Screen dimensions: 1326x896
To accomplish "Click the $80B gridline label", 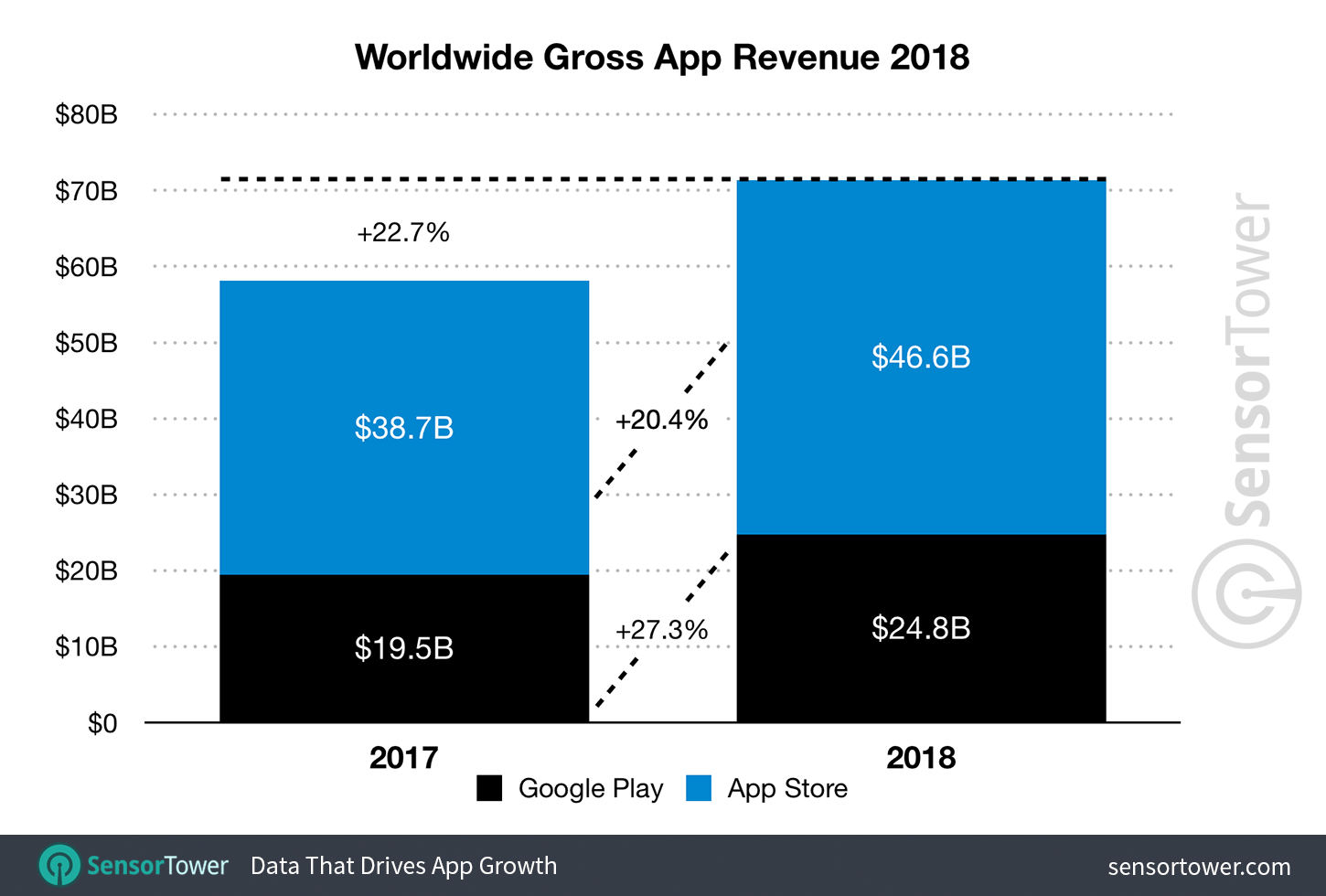I will (86, 113).
